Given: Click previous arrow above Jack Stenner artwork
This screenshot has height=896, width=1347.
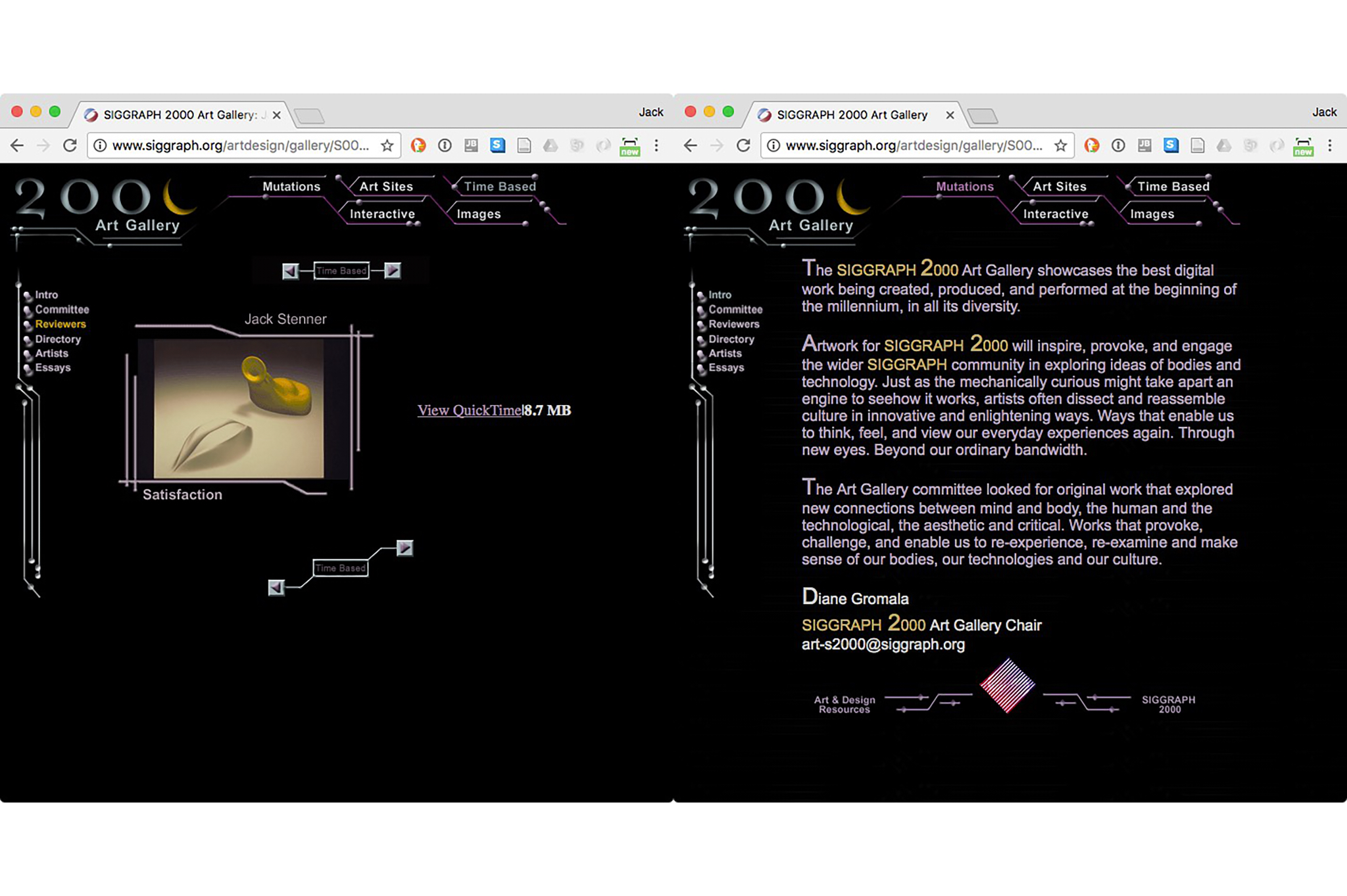Looking at the screenshot, I should (290, 271).
